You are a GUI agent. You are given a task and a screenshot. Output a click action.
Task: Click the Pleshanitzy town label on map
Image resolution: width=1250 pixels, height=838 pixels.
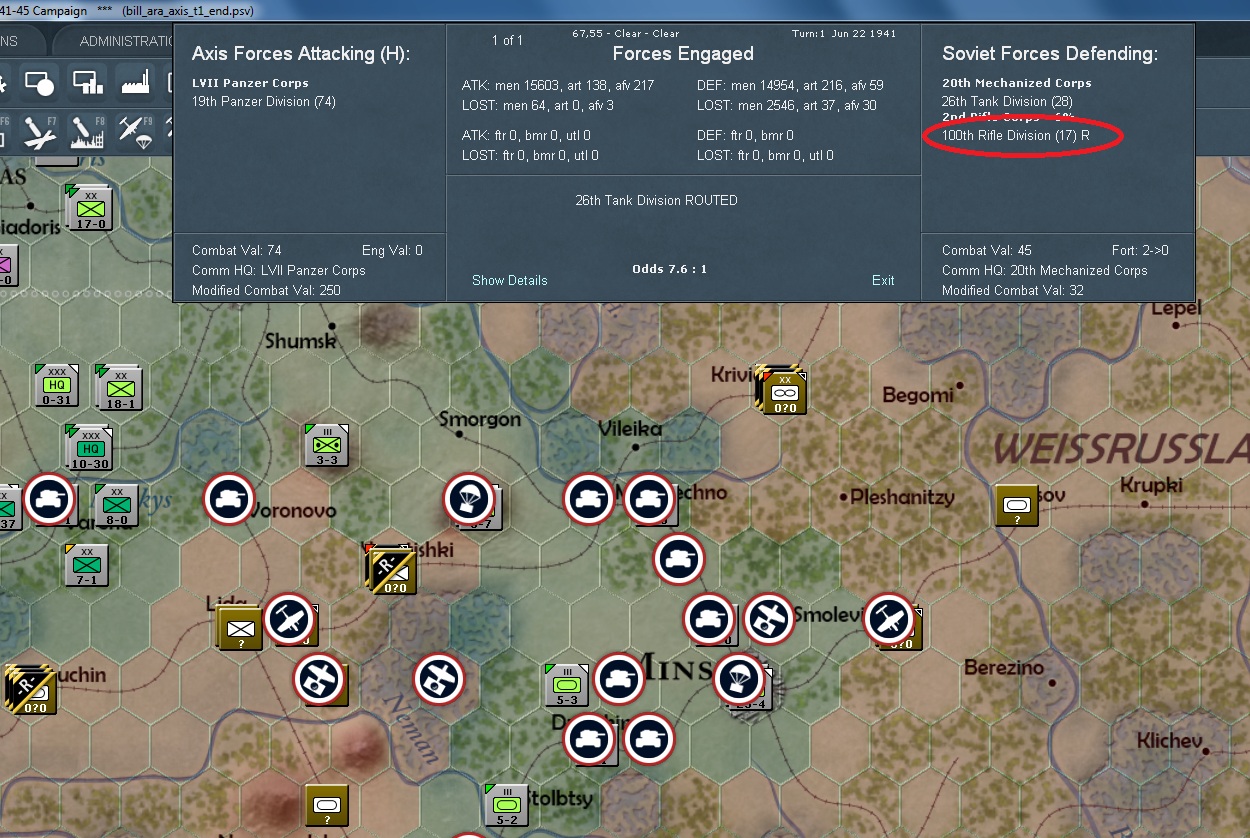(x=901, y=497)
